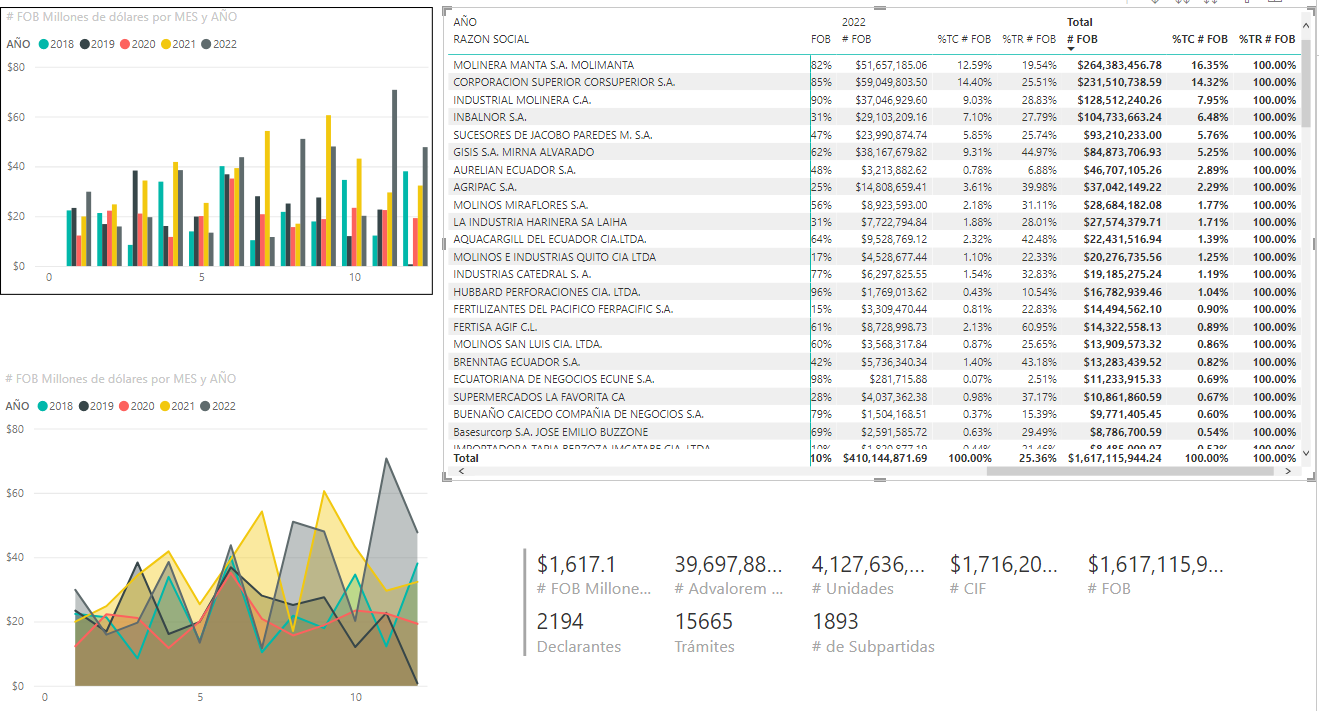This screenshot has width=1319, height=711.
Task: Sort by %TR # FOB under Total
Action: 1267,39
